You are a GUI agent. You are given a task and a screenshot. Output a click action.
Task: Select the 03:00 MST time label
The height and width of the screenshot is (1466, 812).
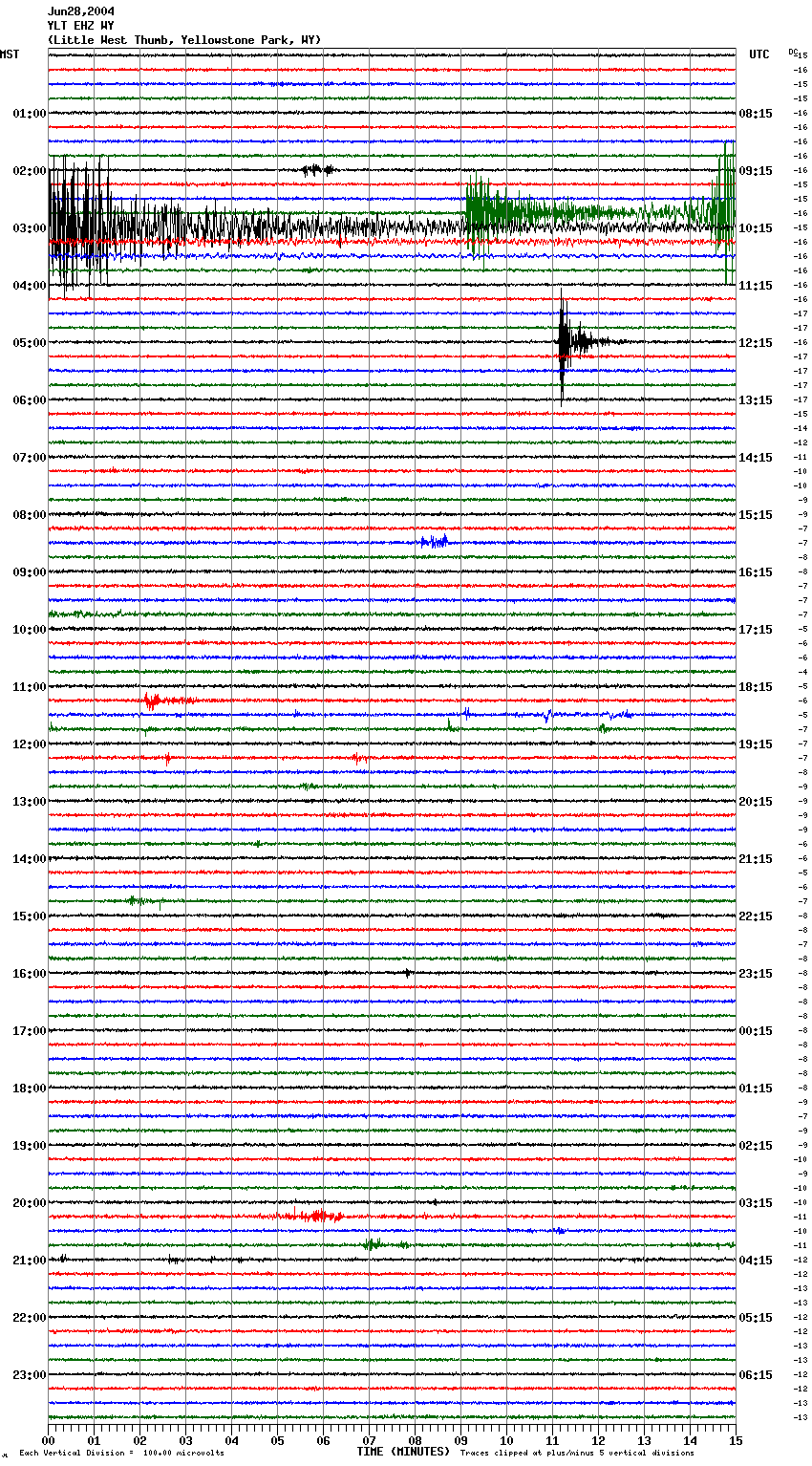30,228
